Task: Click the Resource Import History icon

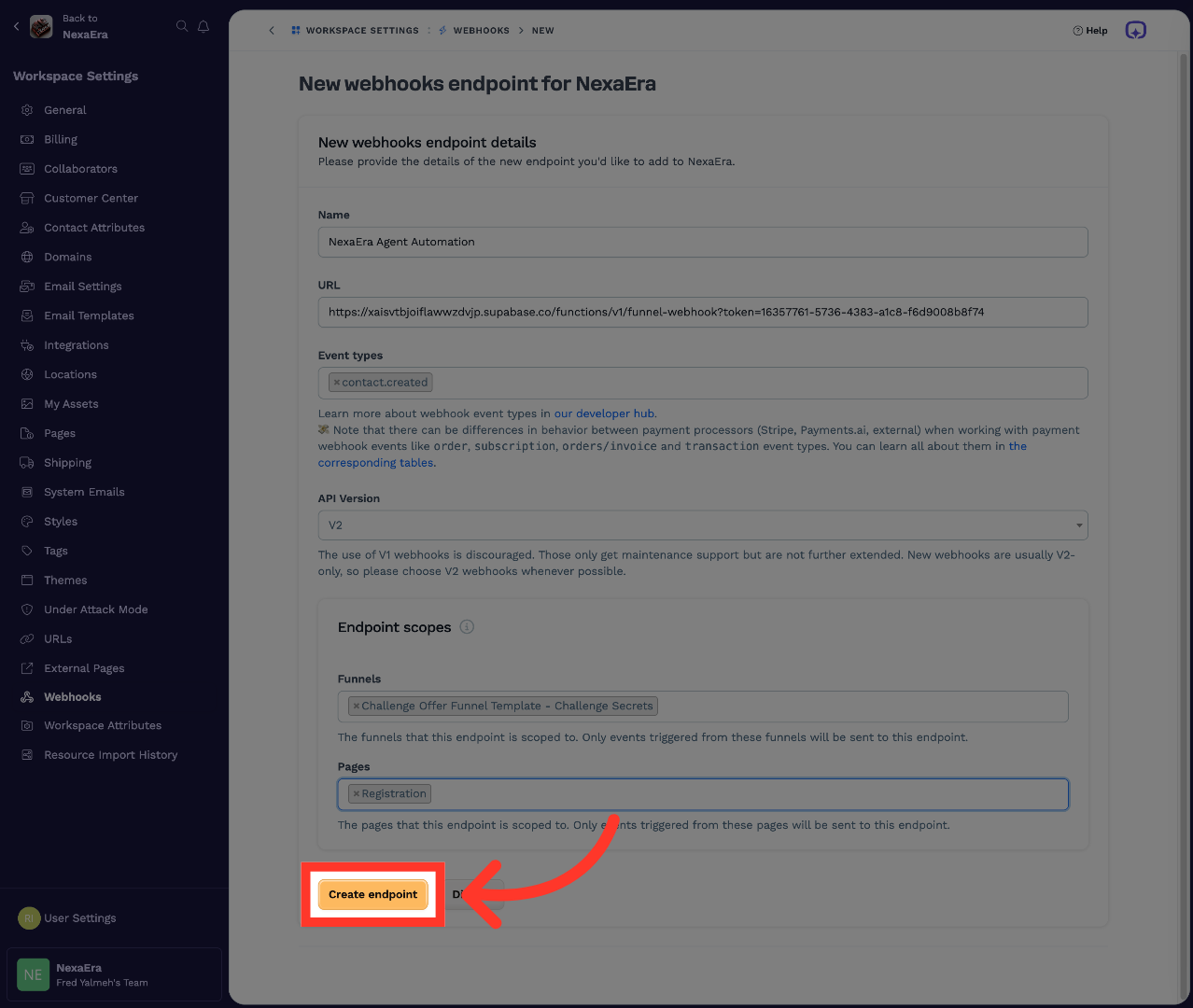Action: pyautogui.click(x=27, y=755)
